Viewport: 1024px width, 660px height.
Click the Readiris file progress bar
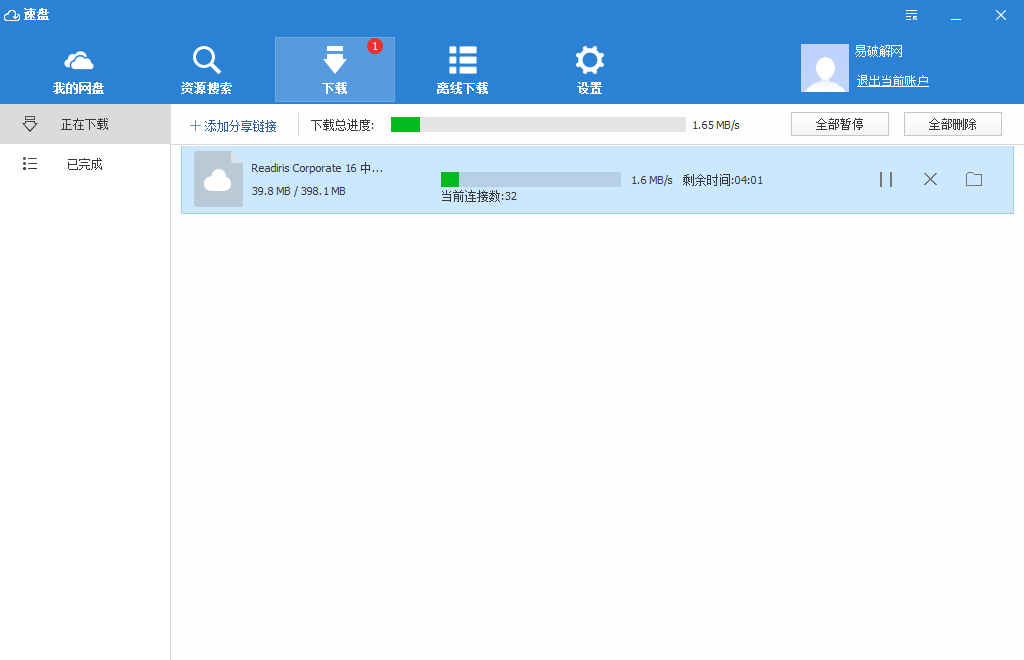coord(530,179)
